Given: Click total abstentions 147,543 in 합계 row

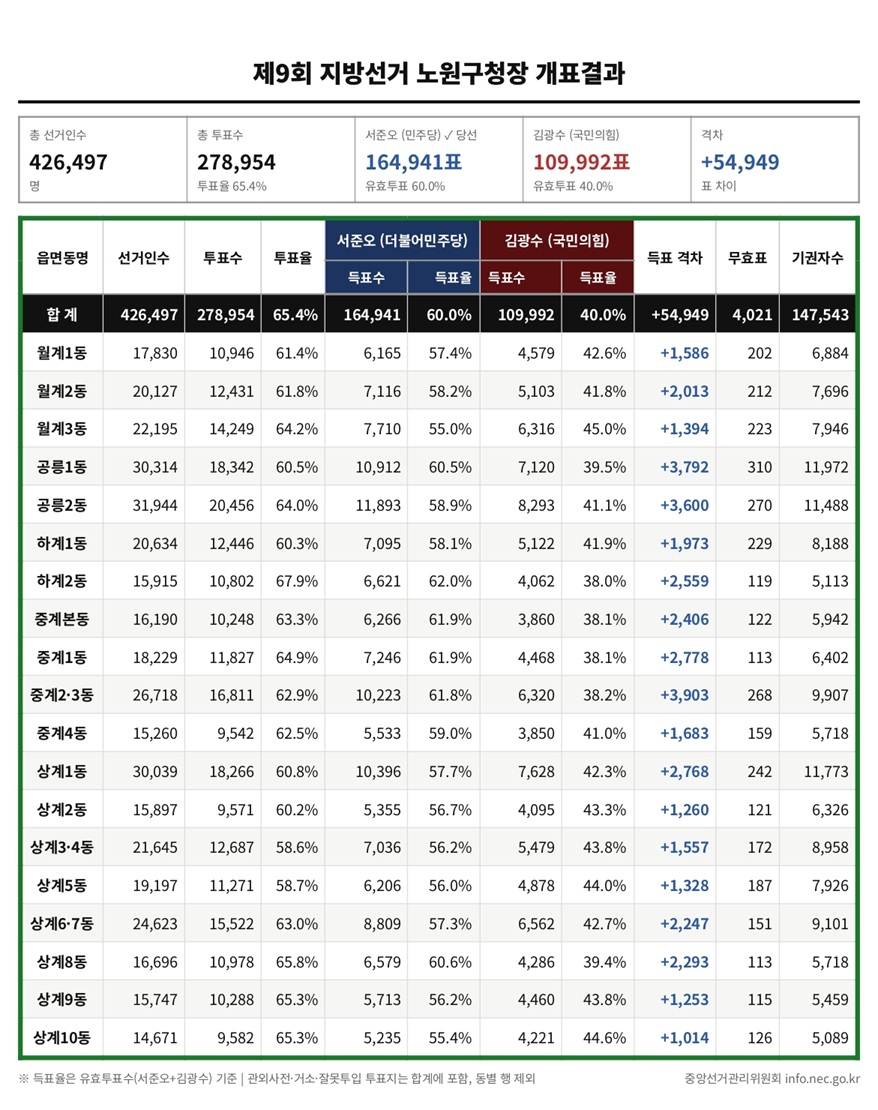Looking at the screenshot, I should tap(820, 314).
